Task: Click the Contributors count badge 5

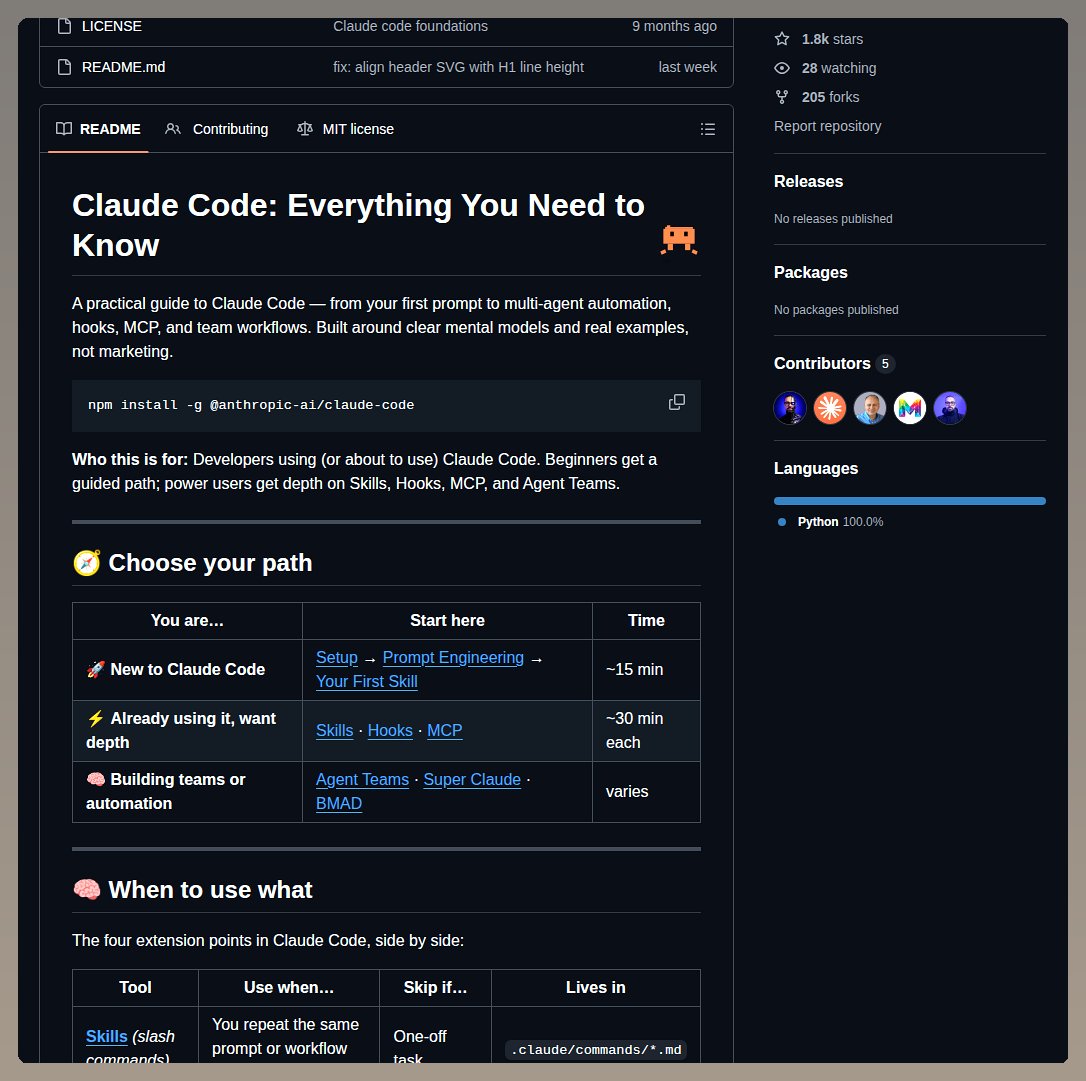Action: pos(884,364)
